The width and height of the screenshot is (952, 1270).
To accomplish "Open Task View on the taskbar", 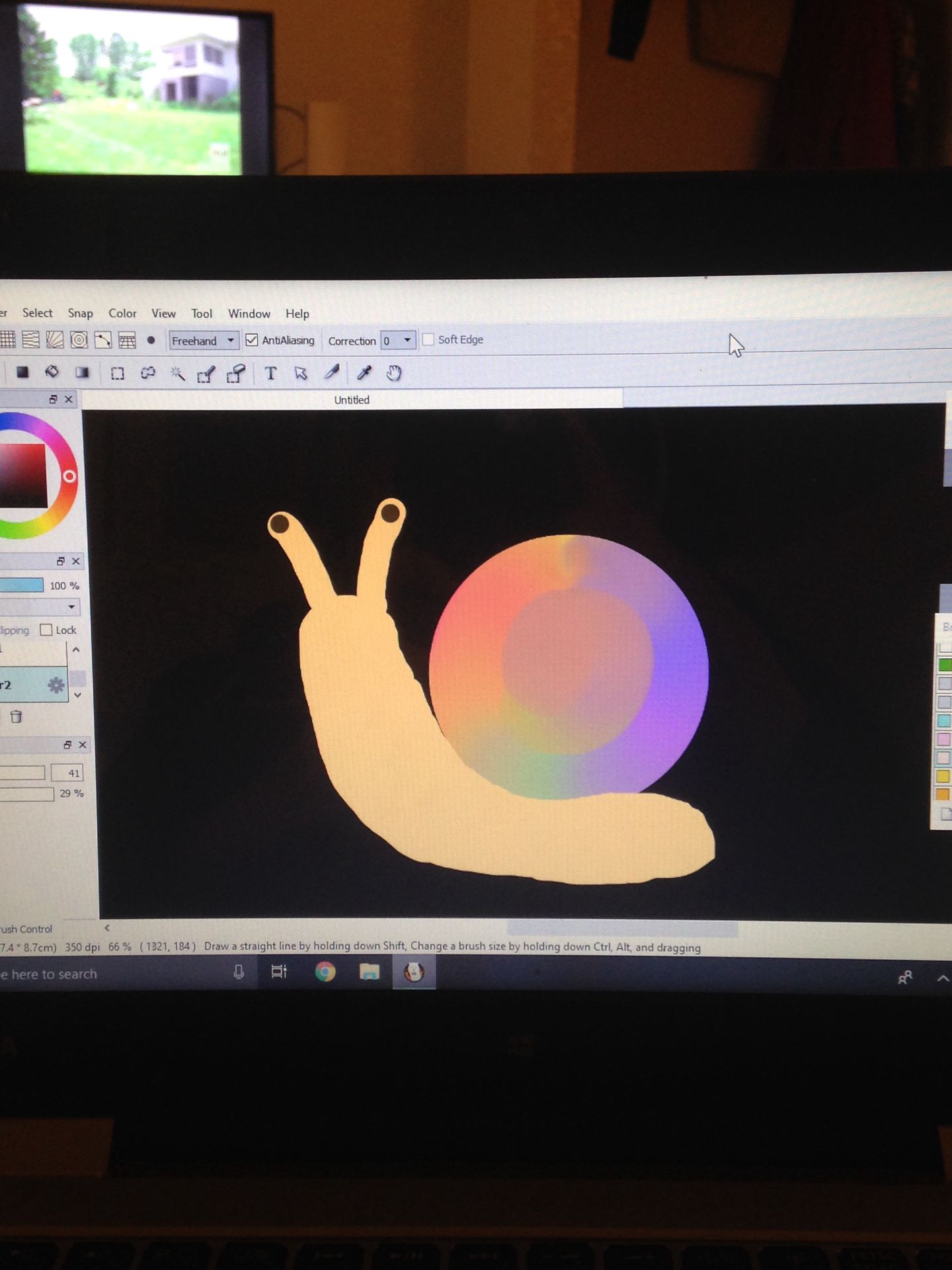I will [x=279, y=972].
